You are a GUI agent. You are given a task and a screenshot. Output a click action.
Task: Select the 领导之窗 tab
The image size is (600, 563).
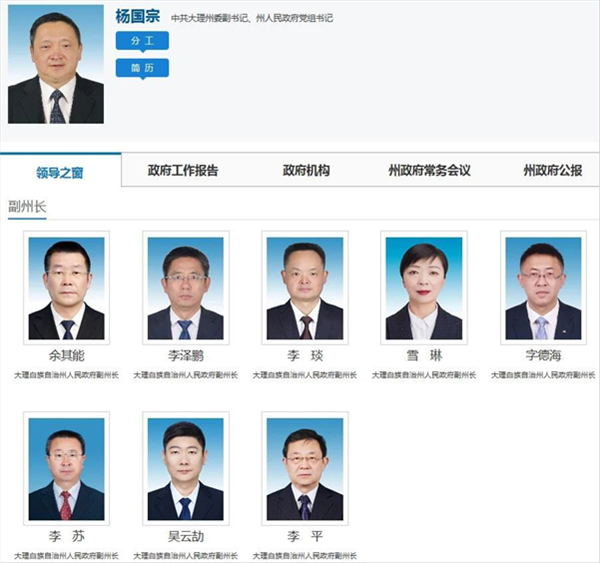(60, 173)
